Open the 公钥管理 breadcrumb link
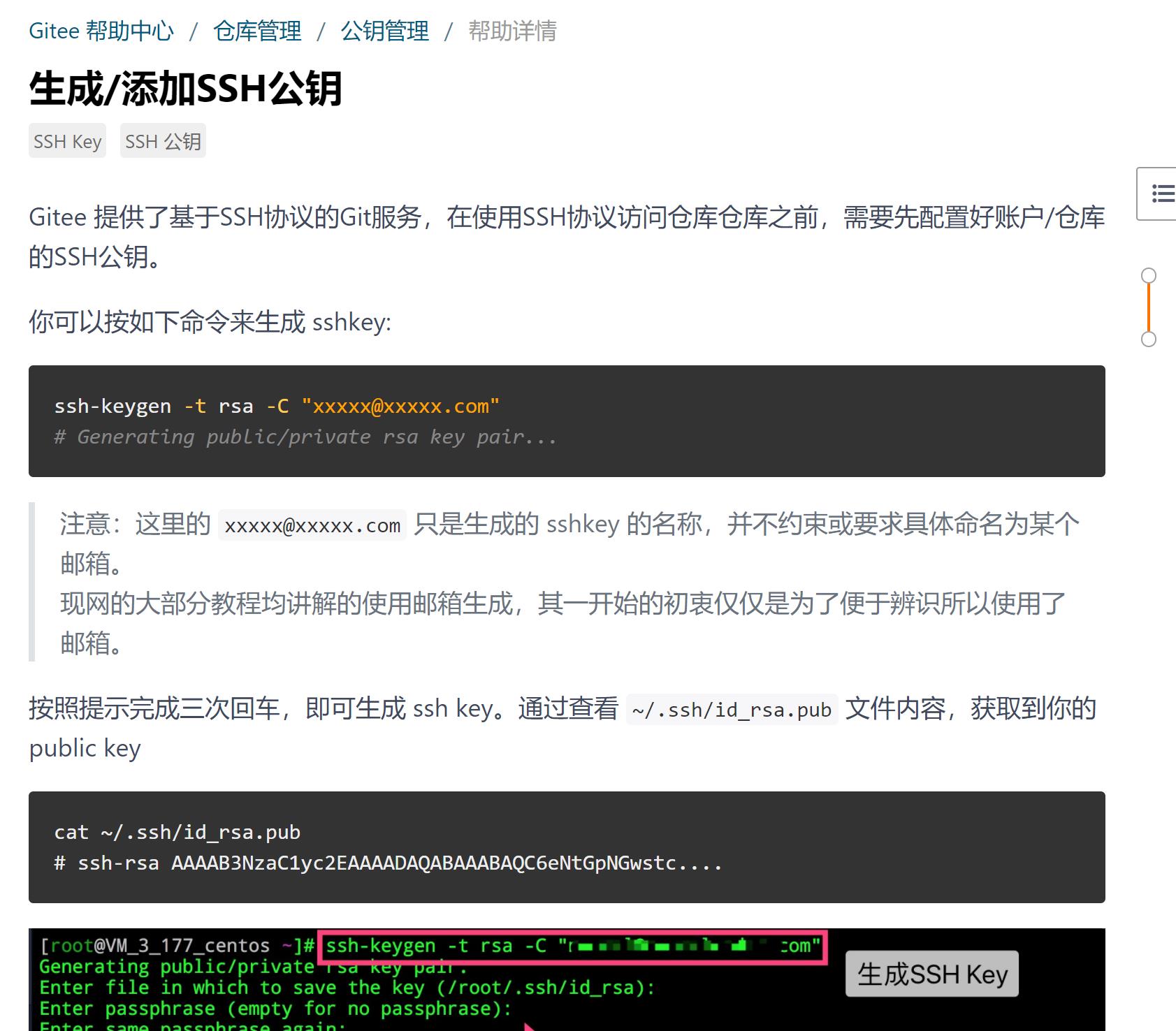Image resolution: width=1176 pixels, height=1031 pixels. [384, 31]
